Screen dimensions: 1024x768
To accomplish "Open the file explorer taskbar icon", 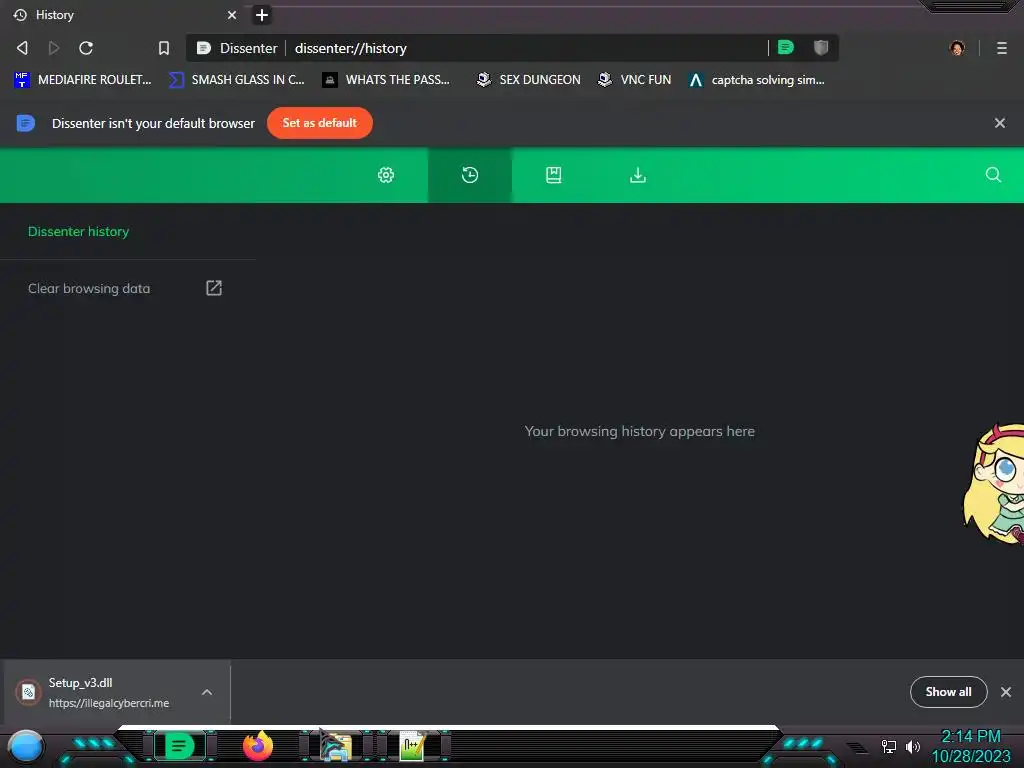I will click(x=336, y=746).
